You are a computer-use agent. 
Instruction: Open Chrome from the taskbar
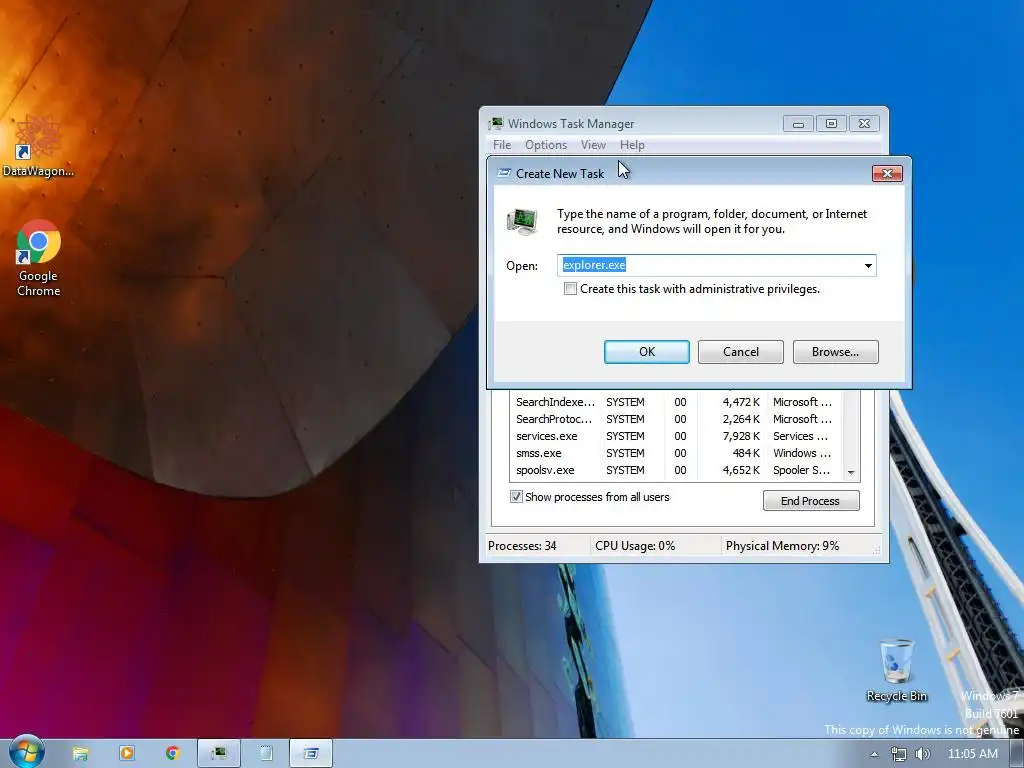coord(172,754)
